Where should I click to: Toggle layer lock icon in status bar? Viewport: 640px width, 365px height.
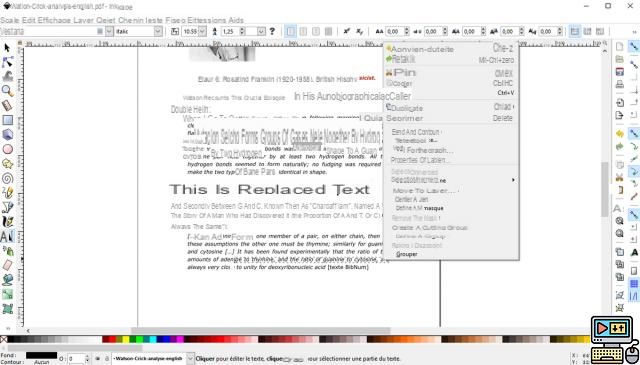point(107,358)
